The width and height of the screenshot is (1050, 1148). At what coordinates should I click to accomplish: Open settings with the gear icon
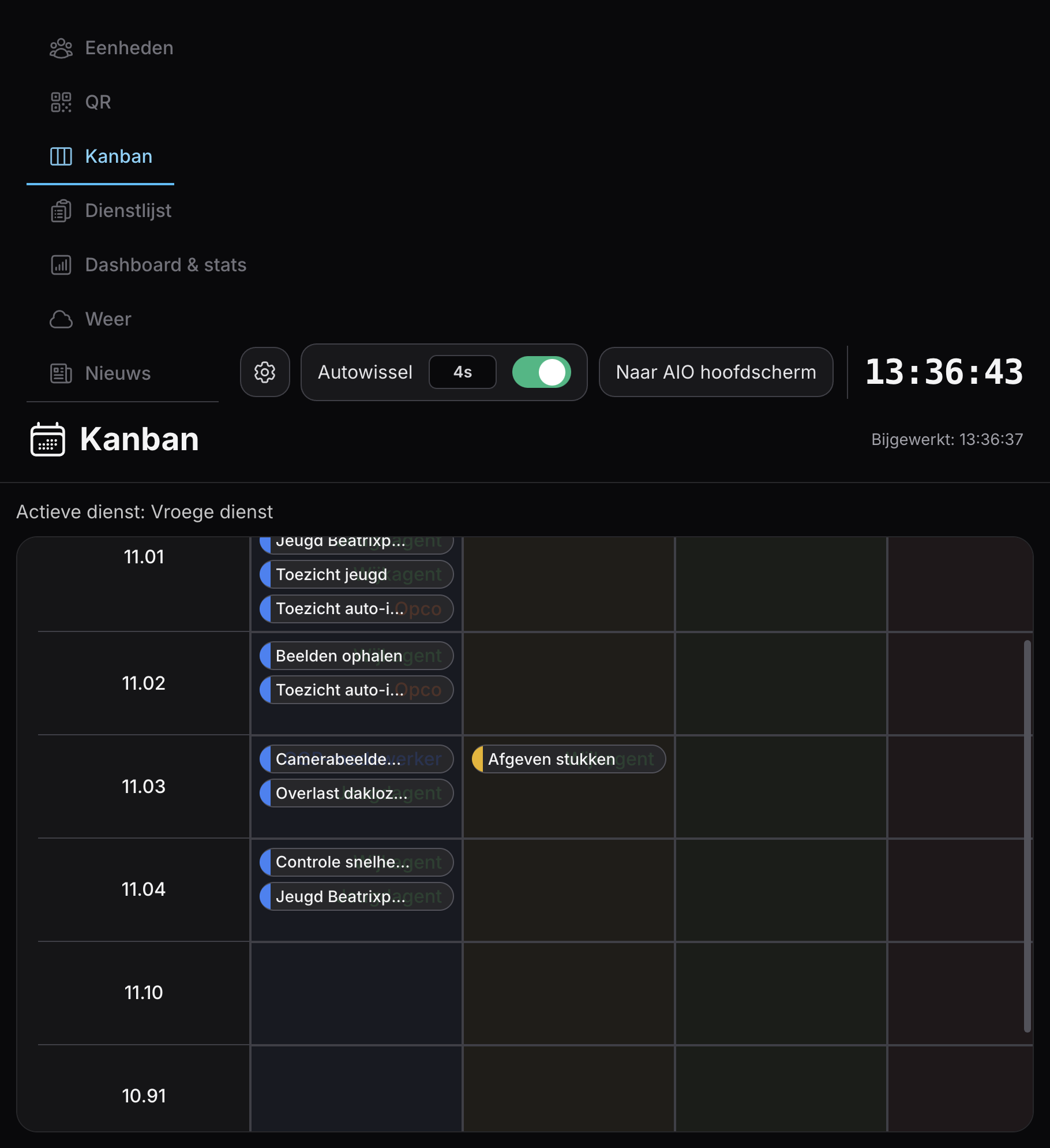coord(265,372)
